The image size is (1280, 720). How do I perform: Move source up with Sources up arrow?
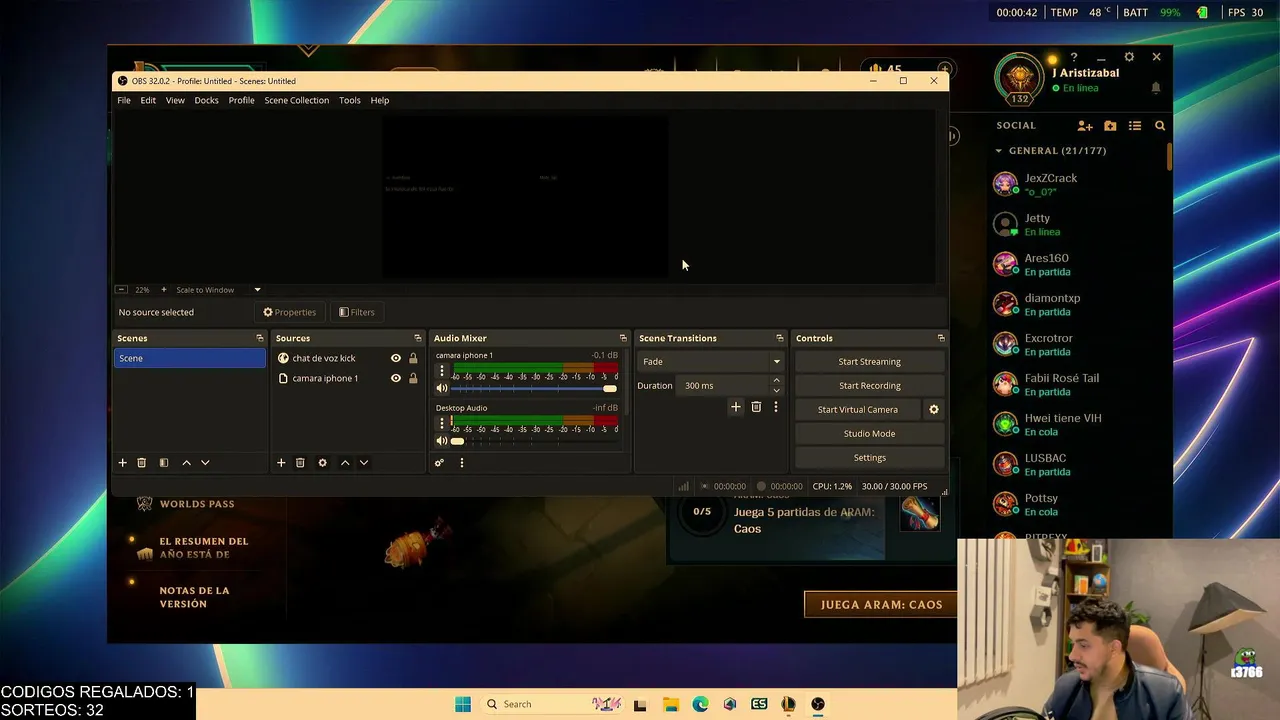[345, 463]
